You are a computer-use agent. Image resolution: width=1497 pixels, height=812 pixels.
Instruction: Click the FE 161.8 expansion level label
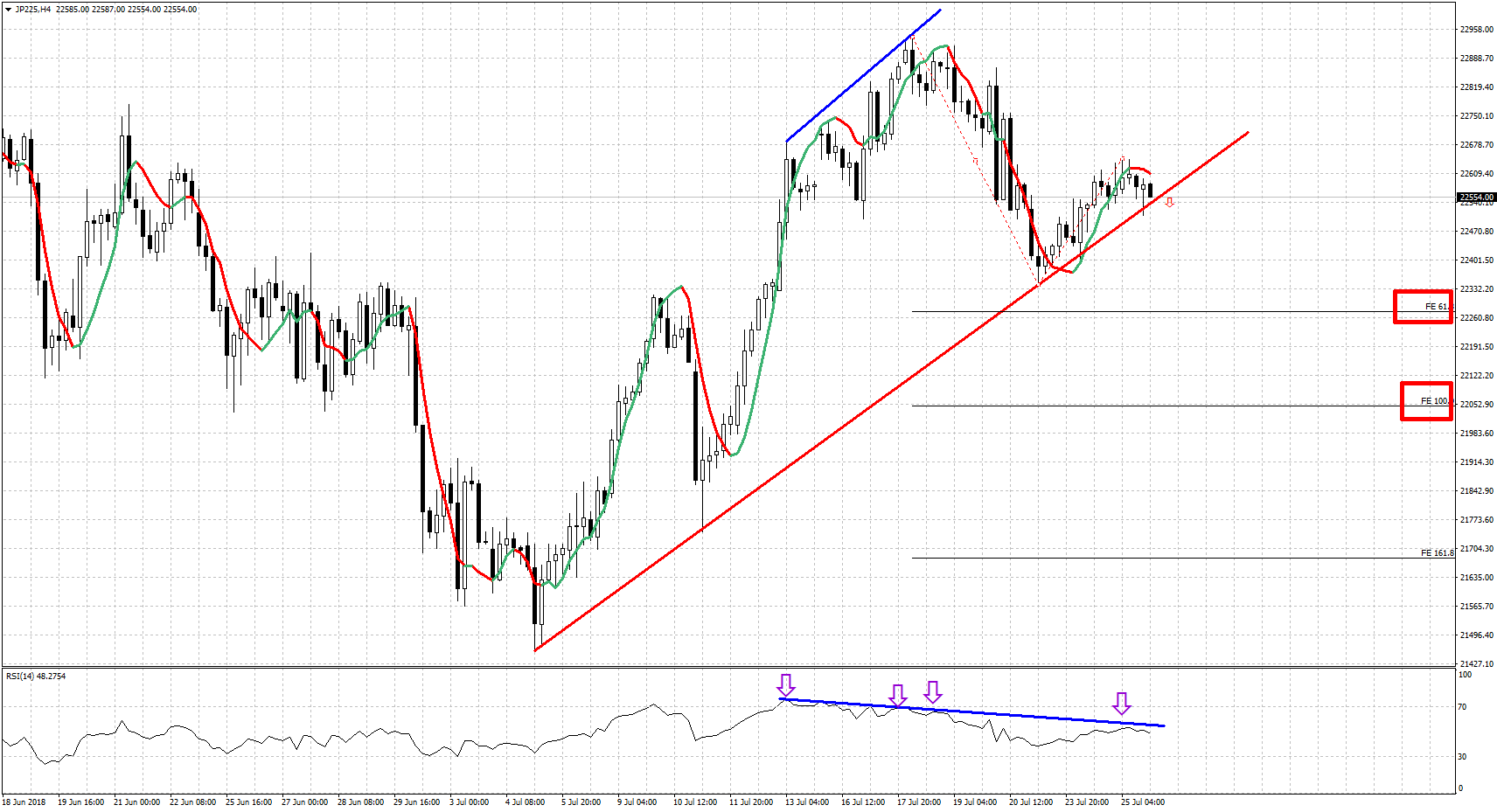coord(1437,553)
